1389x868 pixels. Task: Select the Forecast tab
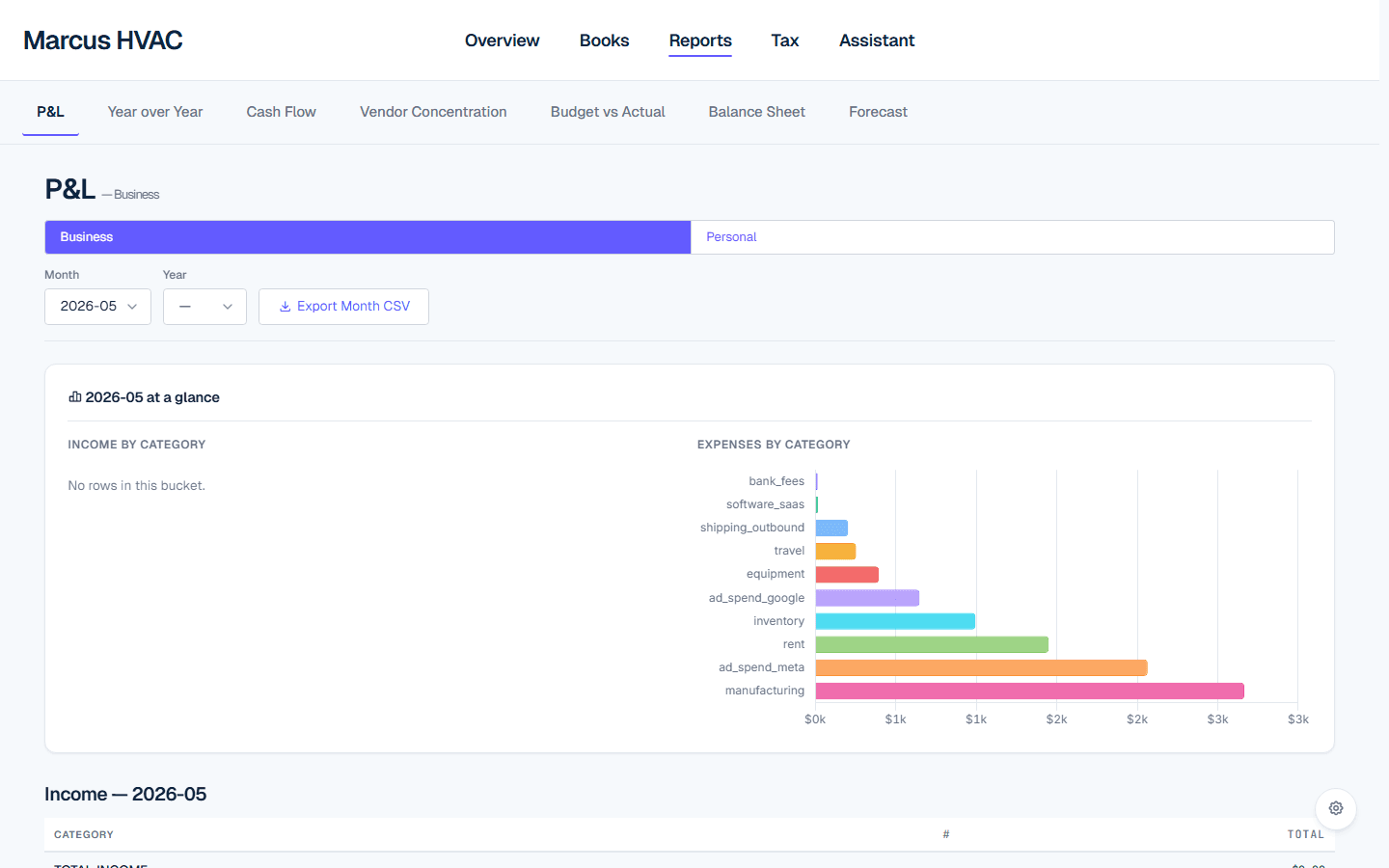click(878, 112)
